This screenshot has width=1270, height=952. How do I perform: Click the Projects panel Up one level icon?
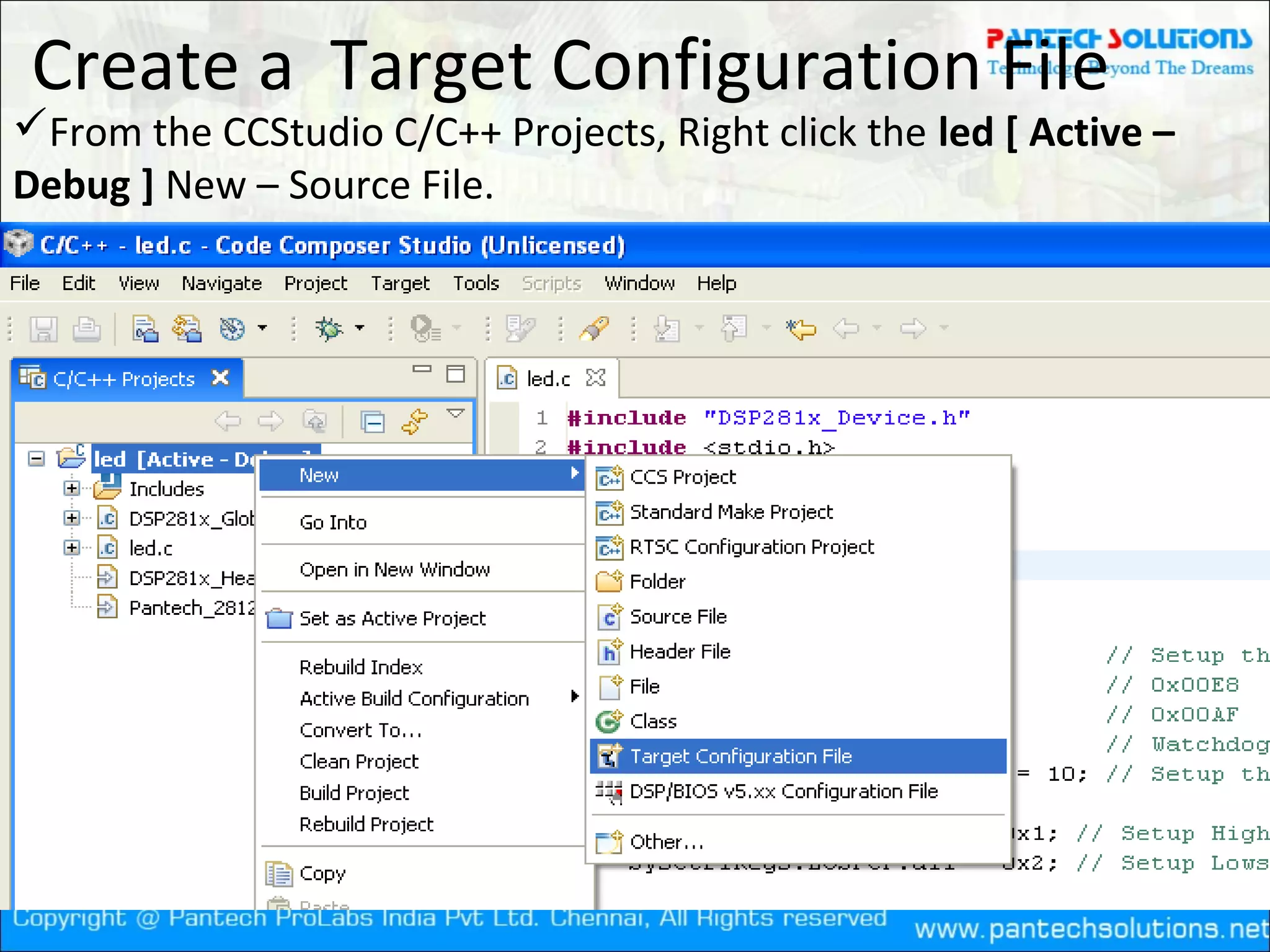[x=314, y=421]
